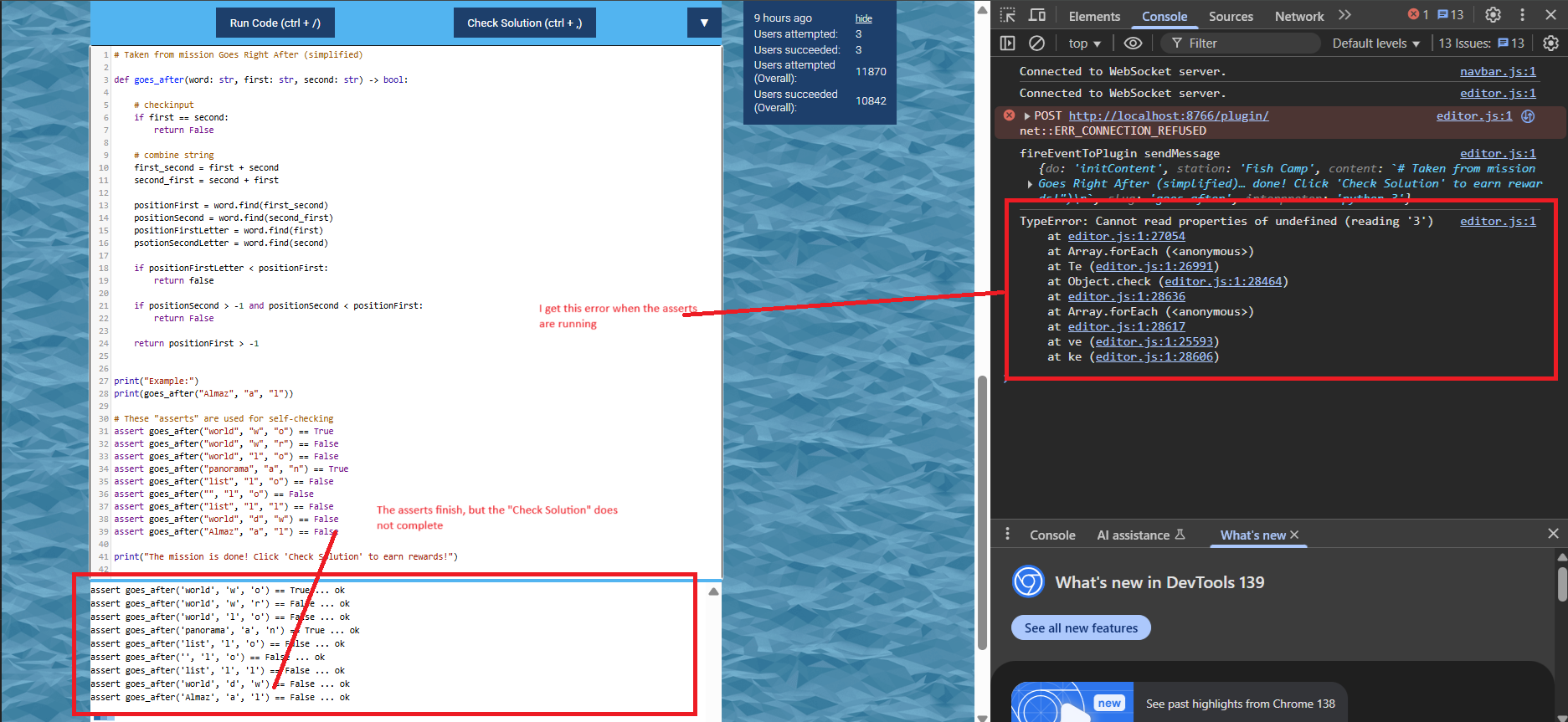Viewport: 1568px width, 722px height.
Task: Show more DevTools tabs chevron
Action: tap(1344, 15)
